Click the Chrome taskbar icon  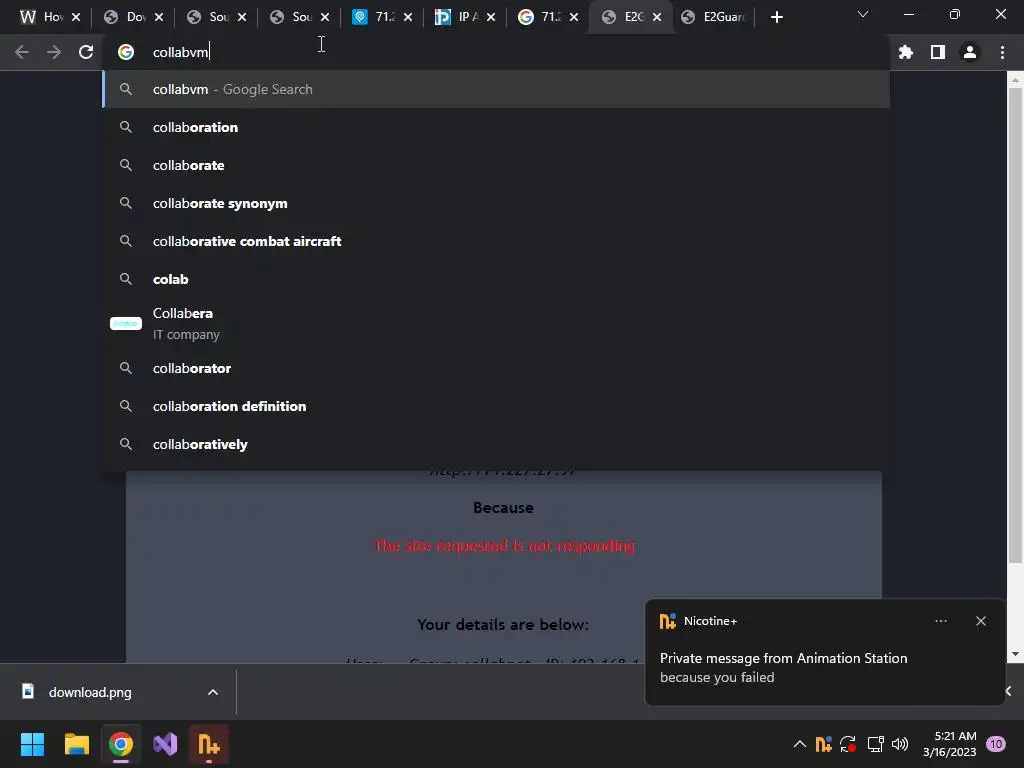[121, 744]
